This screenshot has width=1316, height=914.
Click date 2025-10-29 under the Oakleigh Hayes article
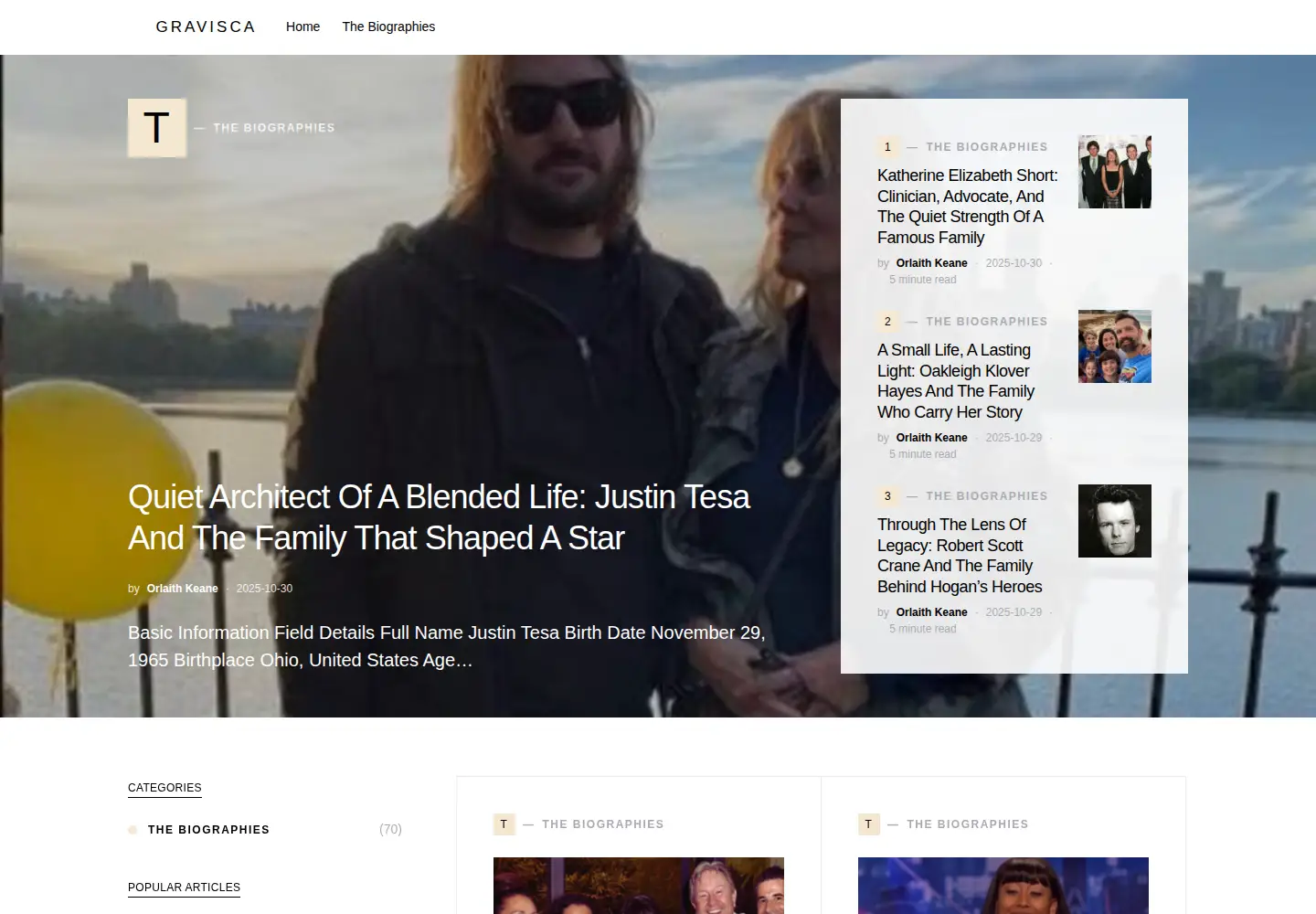tap(1014, 438)
